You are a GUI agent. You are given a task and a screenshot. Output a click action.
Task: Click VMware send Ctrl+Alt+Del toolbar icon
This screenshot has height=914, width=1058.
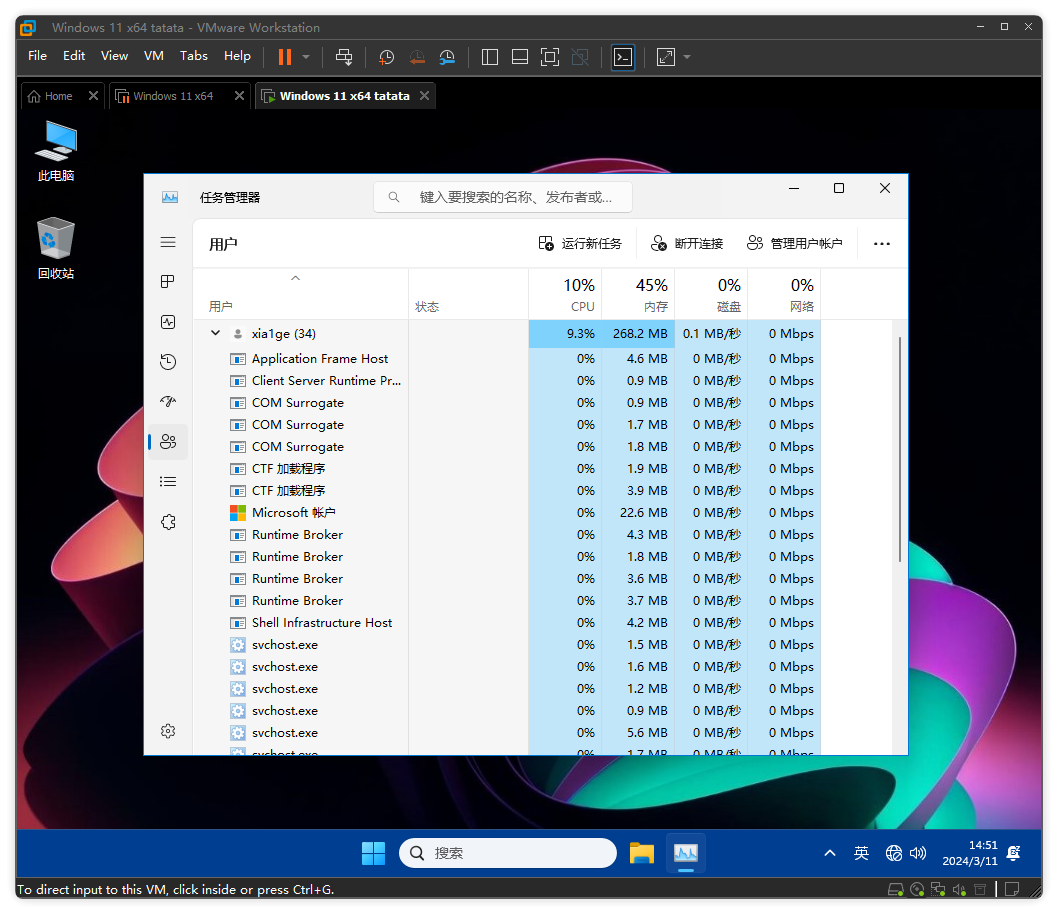click(x=344, y=57)
